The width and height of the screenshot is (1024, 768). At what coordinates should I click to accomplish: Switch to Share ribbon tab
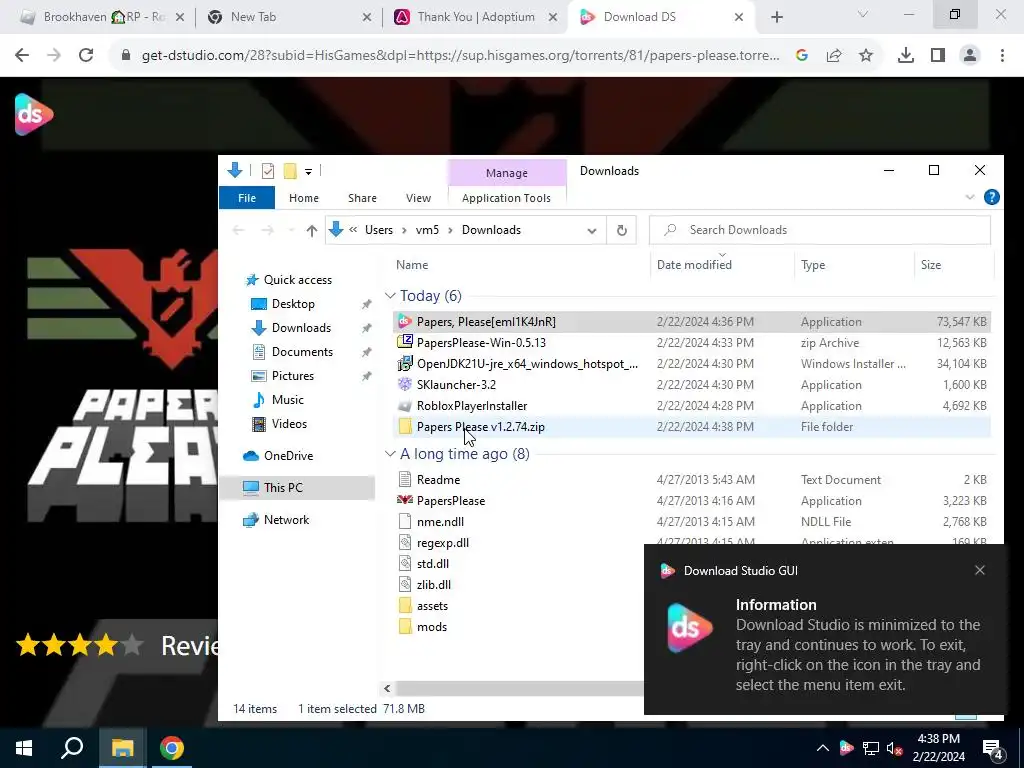click(x=362, y=198)
